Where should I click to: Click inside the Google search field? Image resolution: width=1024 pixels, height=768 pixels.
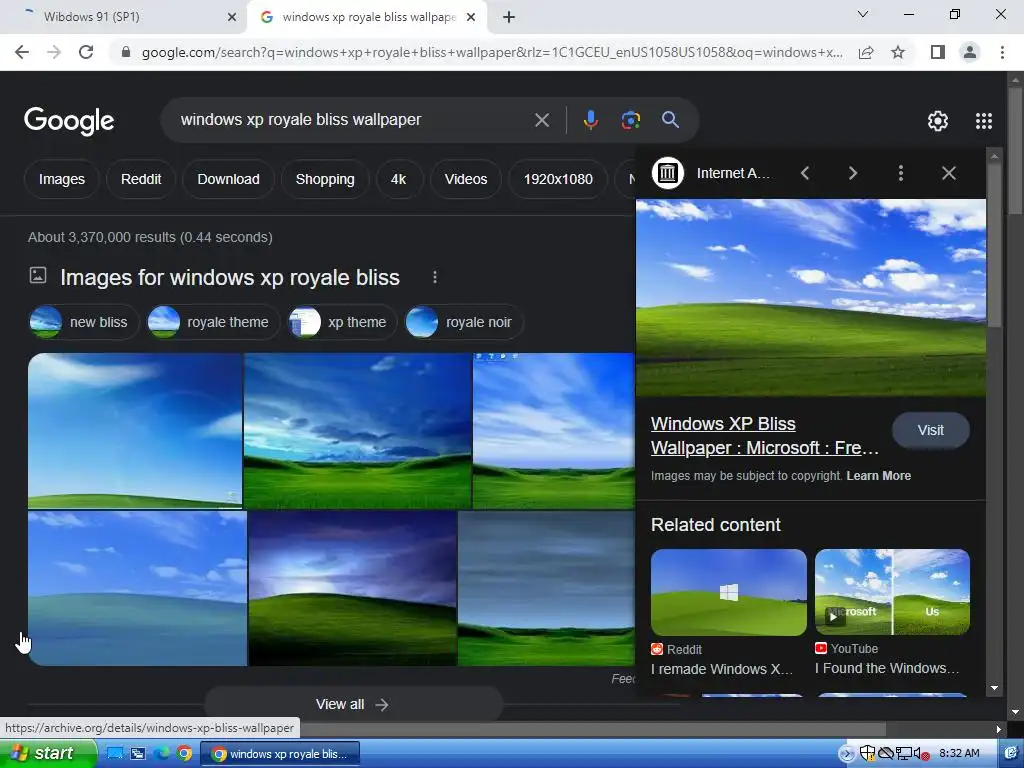pyautogui.click(x=353, y=120)
